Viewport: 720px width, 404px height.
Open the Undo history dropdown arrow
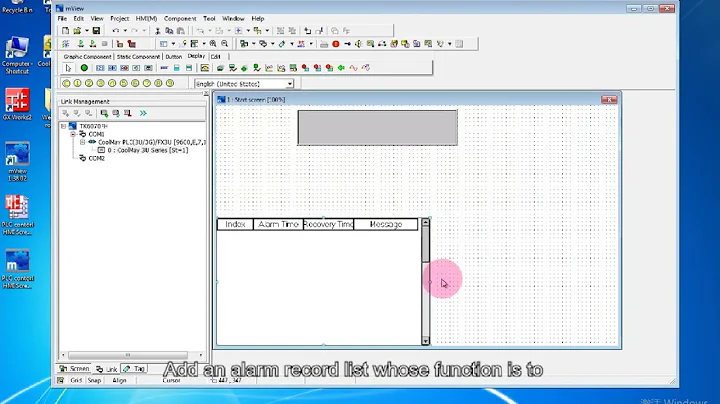click(125, 31)
